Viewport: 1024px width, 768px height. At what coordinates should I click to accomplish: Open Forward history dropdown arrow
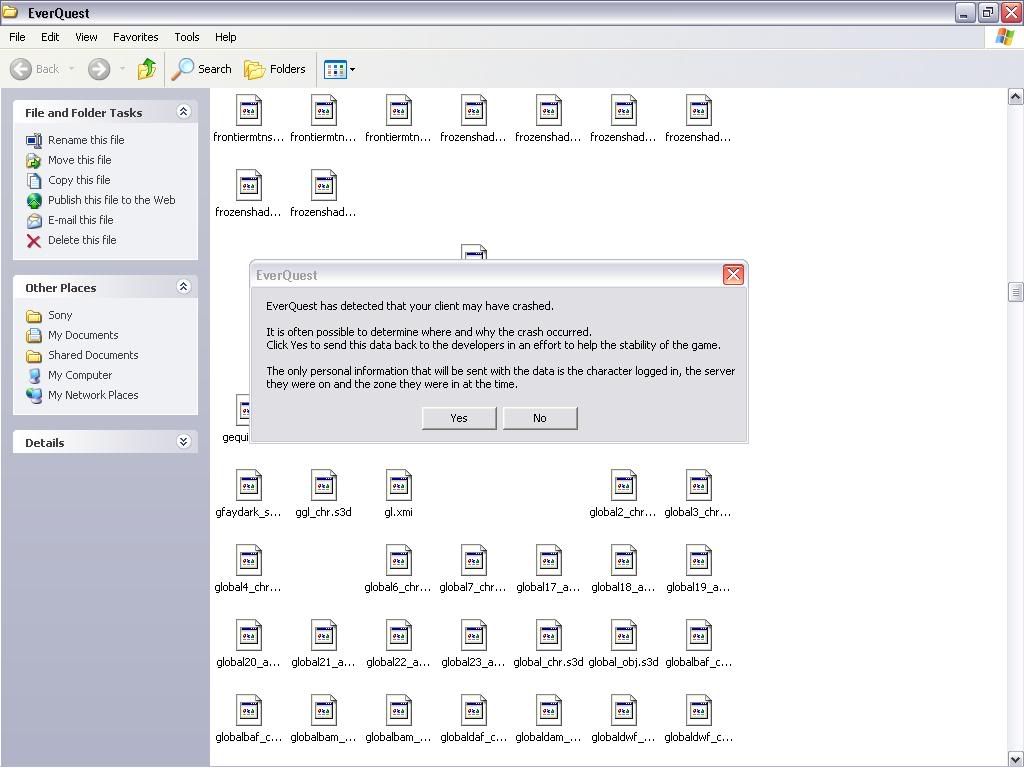(122, 69)
